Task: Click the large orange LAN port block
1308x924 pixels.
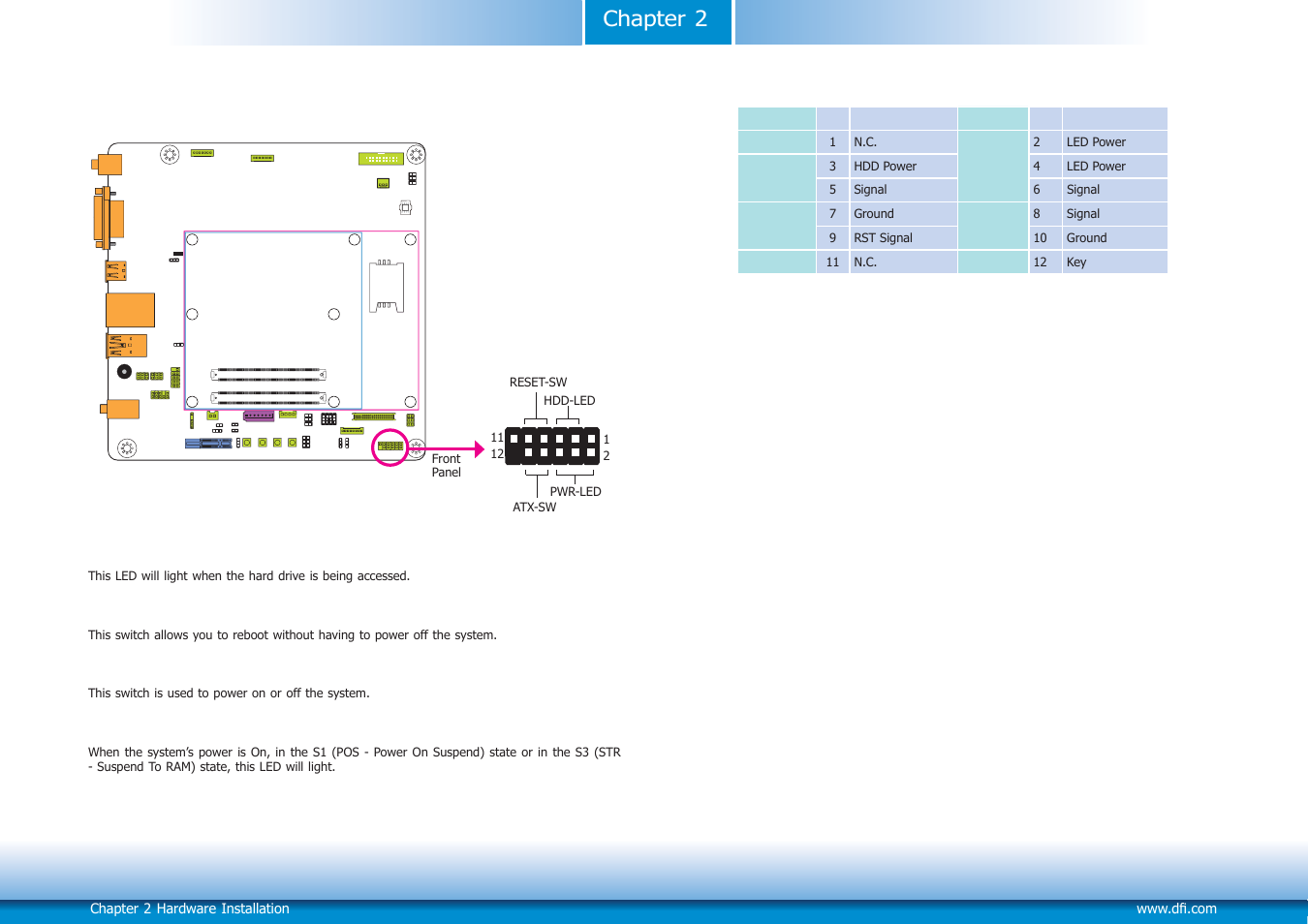Action: (130, 310)
